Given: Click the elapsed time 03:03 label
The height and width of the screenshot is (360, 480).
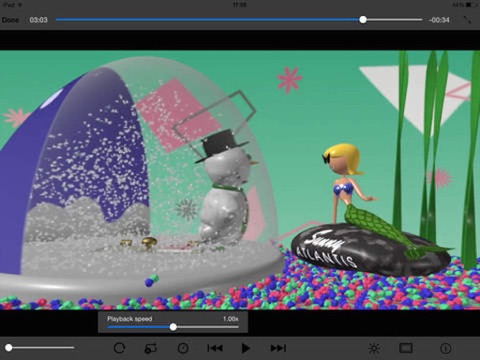Looking at the screenshot, I should pyautogui.click(x=38, y=20).
